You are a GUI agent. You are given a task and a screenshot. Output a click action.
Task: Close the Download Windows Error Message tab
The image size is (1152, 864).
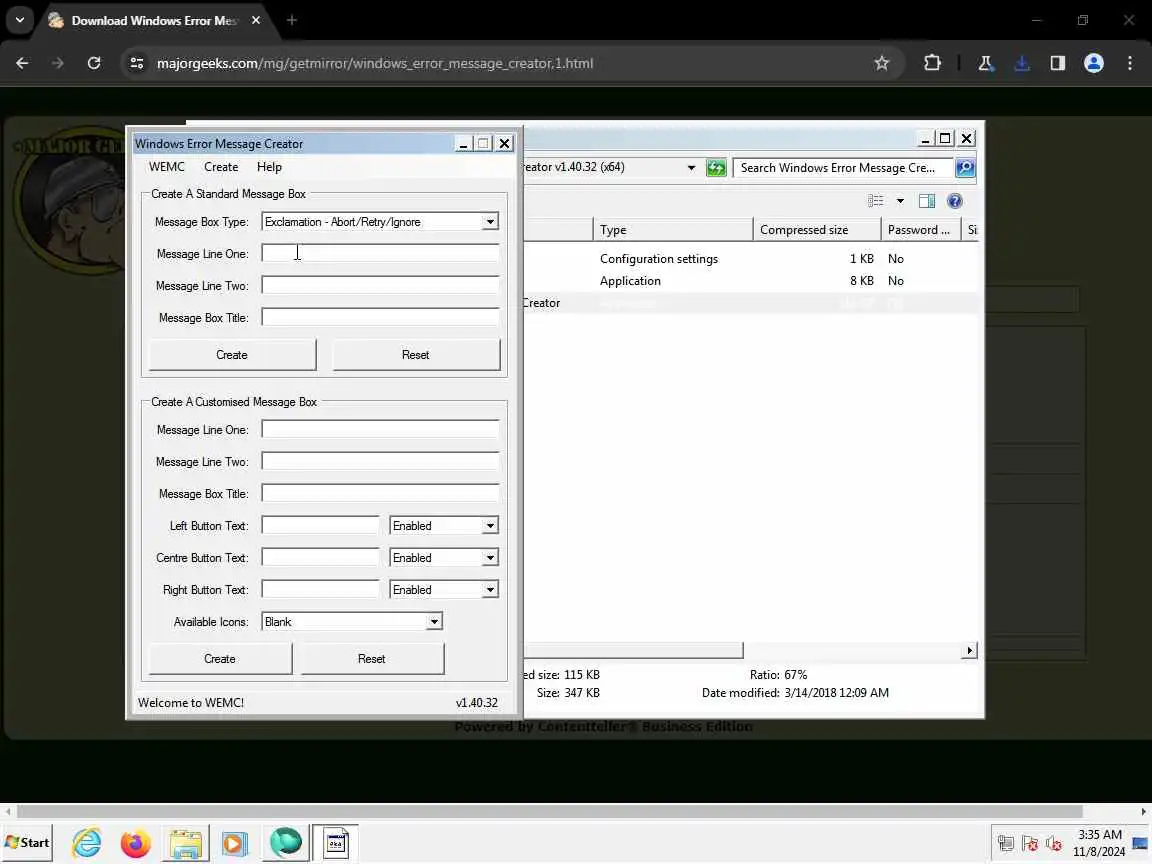coord(256,20)
